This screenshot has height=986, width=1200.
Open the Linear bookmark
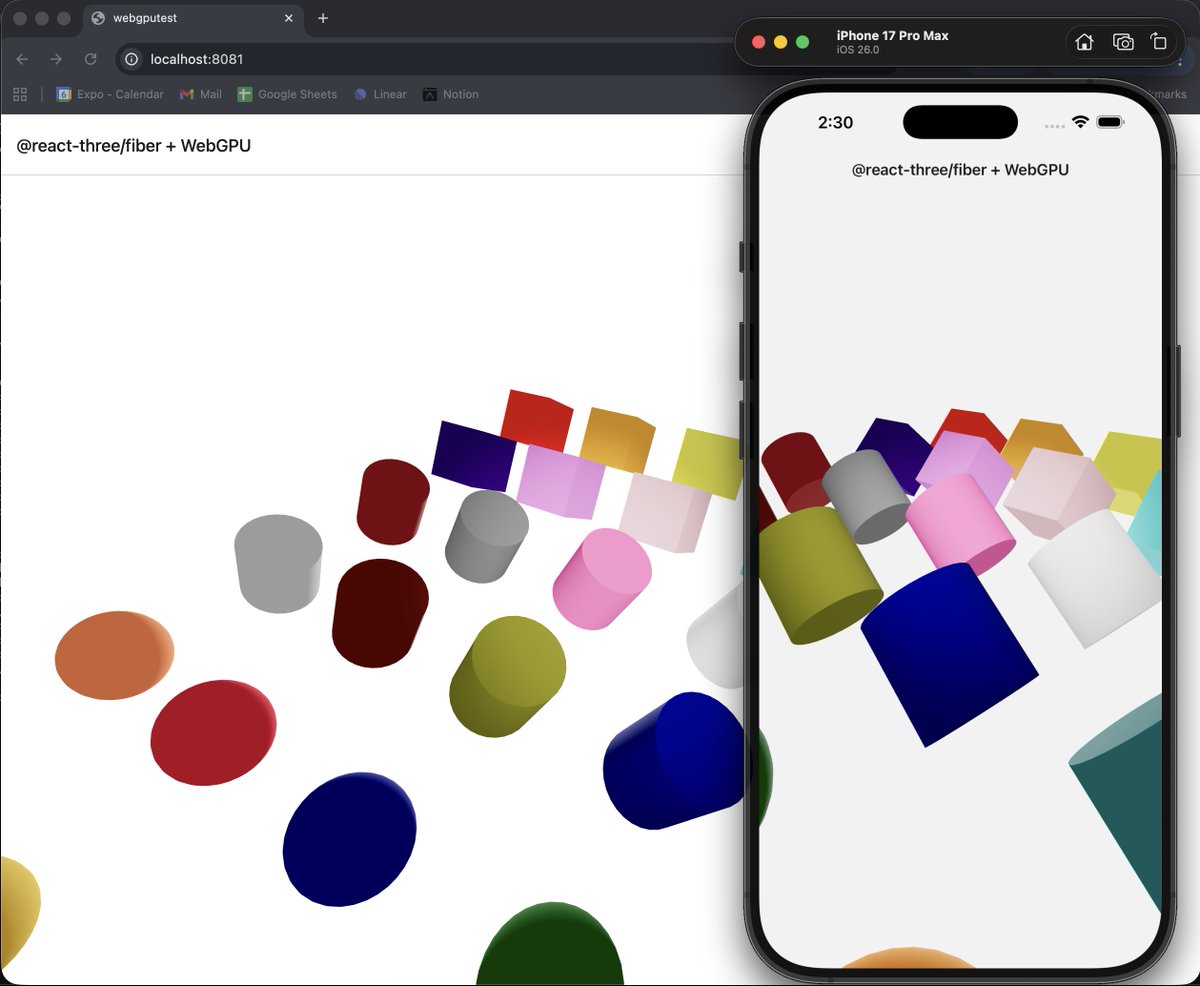point(380,94)
